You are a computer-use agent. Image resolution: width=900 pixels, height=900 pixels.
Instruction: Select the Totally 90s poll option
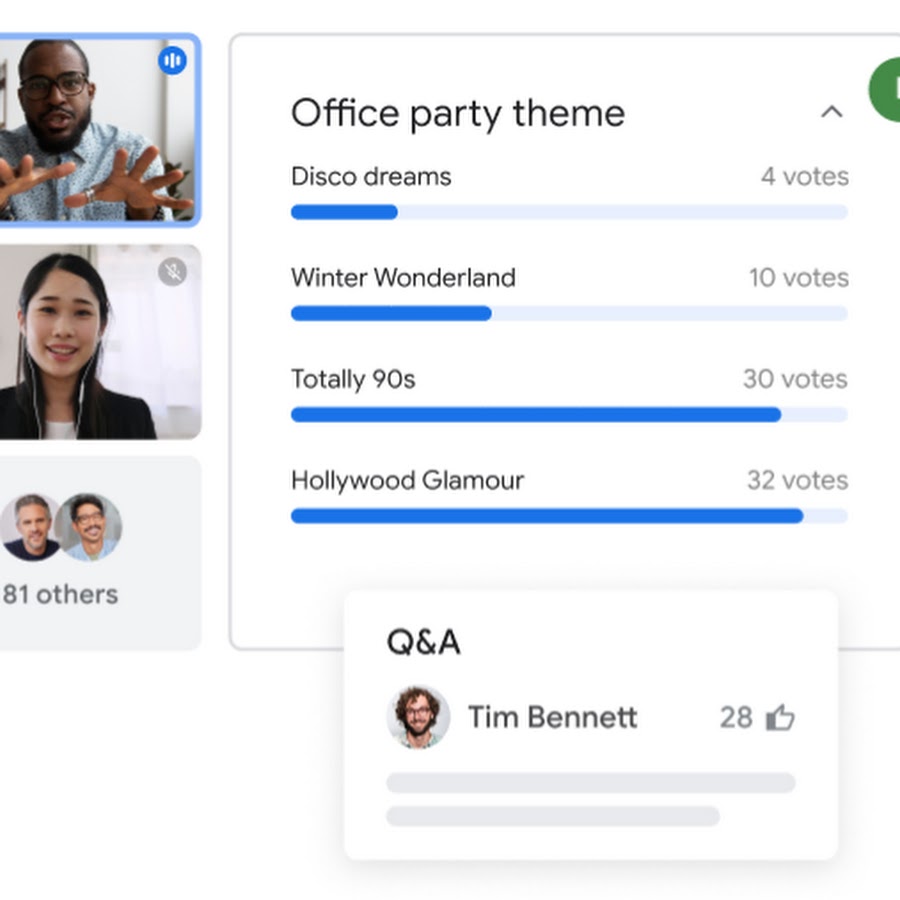pos(569,395)
